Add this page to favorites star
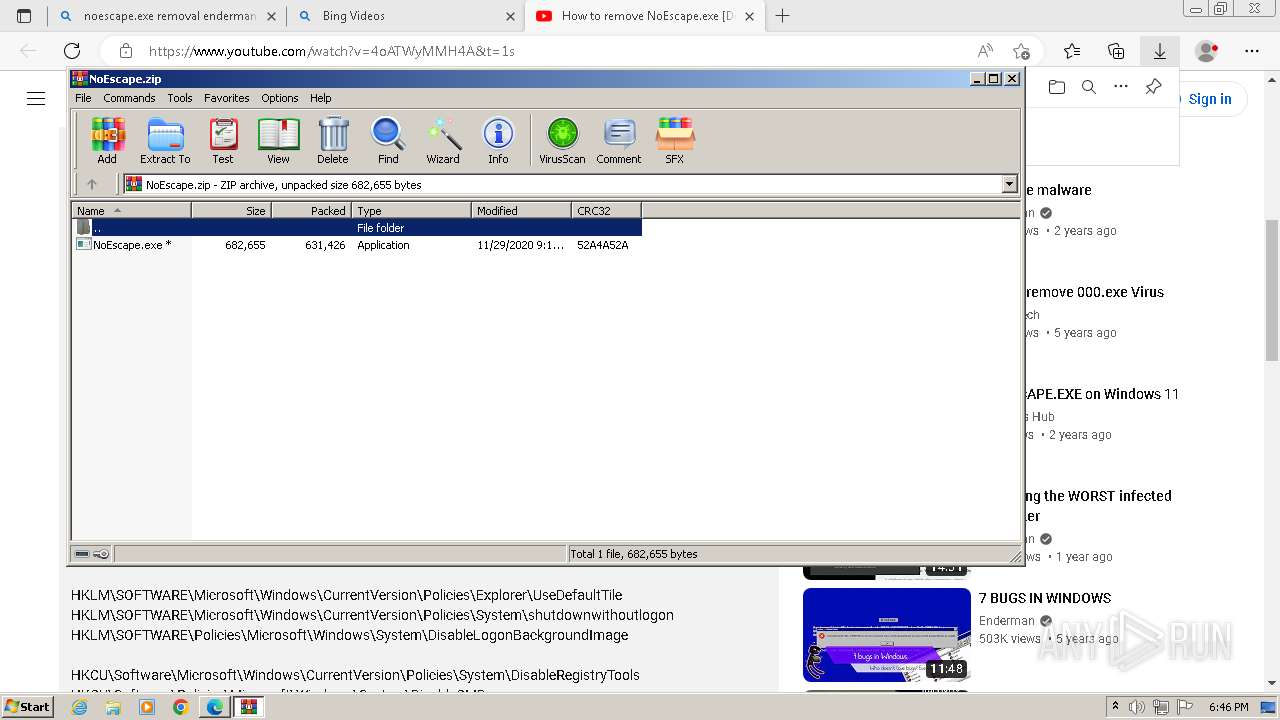Viewport: 1280px width, 720px height. coord(1021,51)
